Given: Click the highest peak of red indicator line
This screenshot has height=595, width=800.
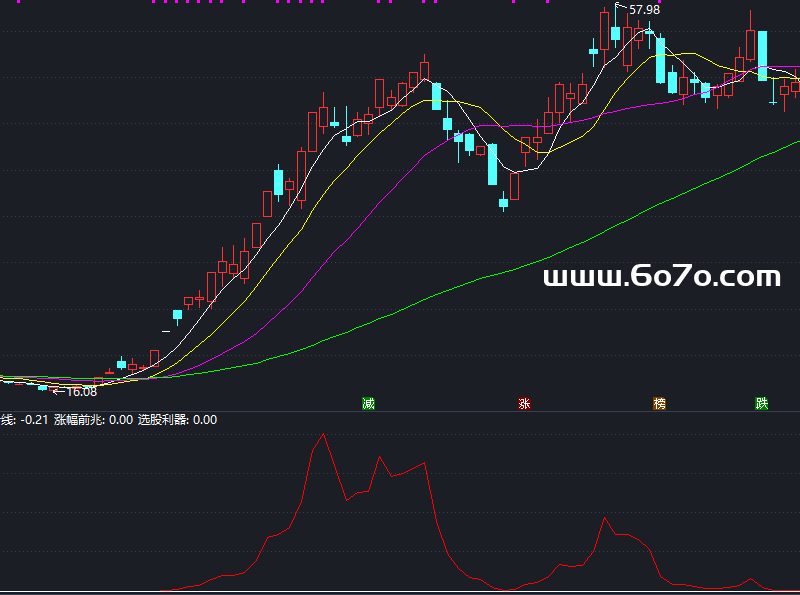Looking at the screenshot, I should pos(322,435).
